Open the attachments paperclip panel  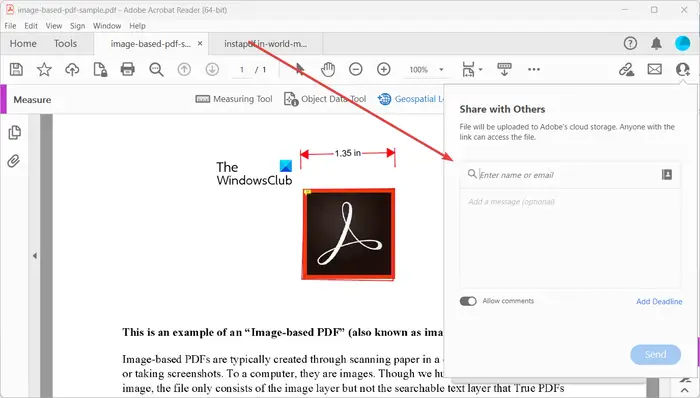point(14,161)
